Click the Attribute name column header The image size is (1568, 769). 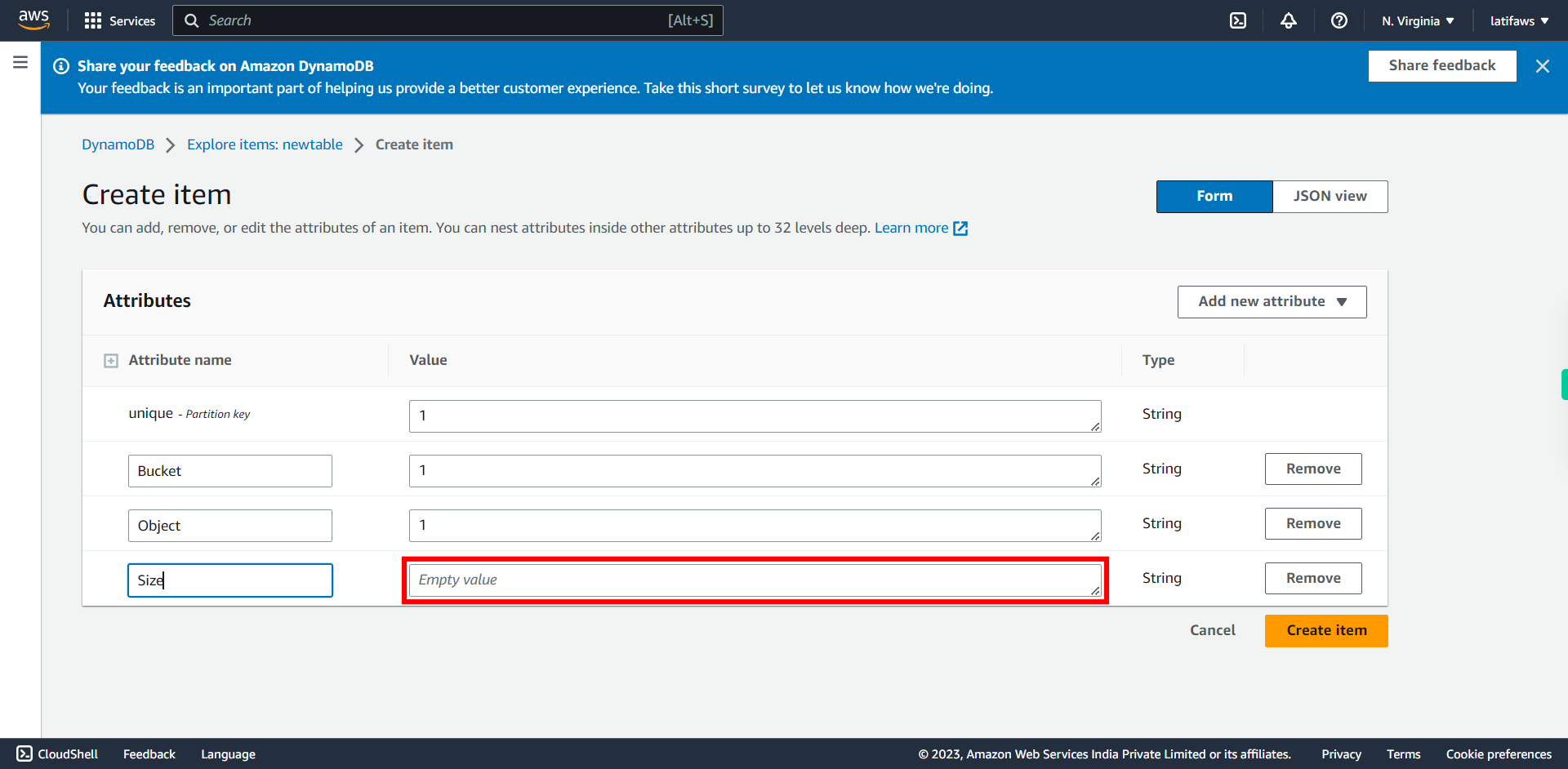[180, 360]
